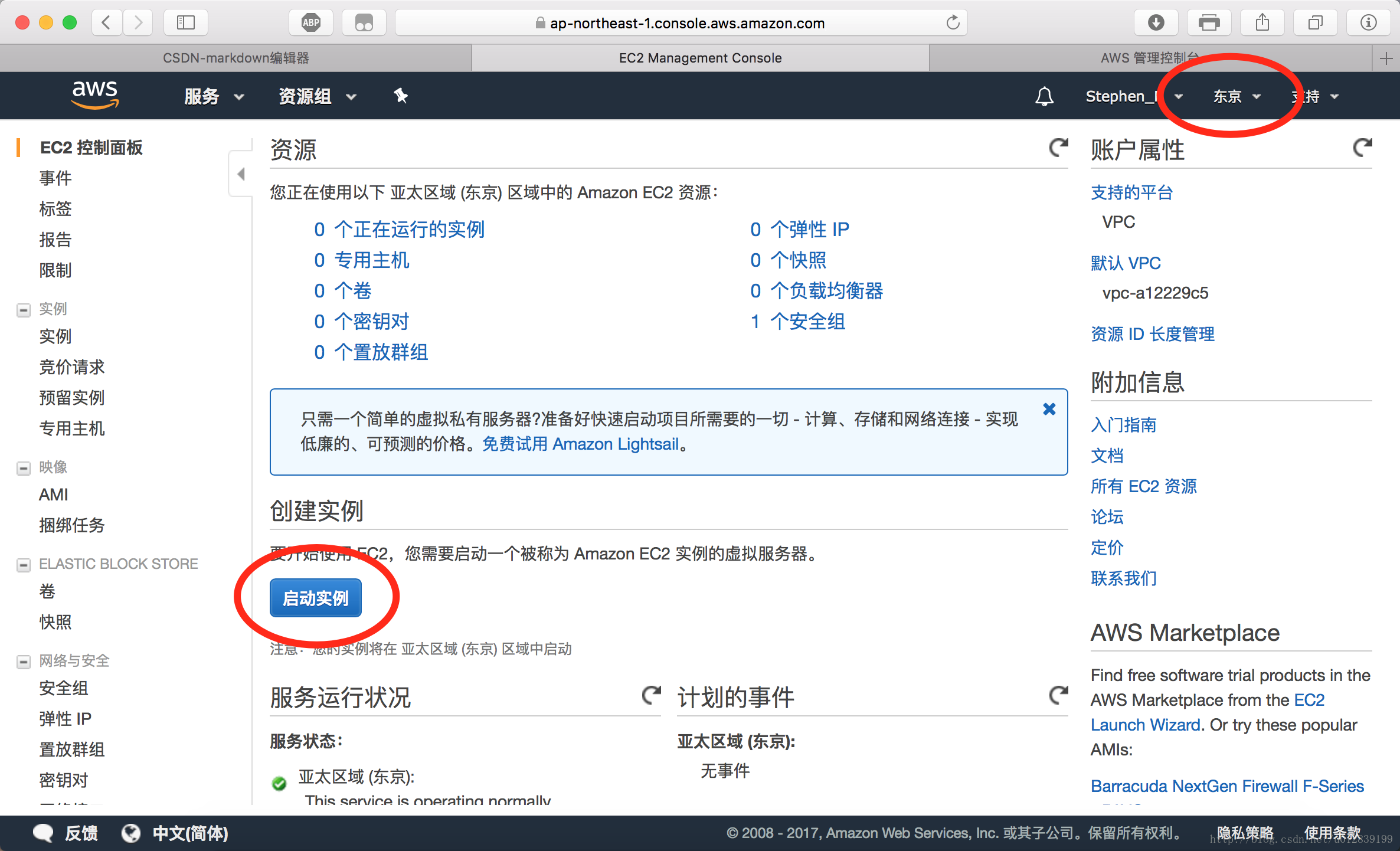Open 0 个弹性 IP link
Screen dimensions: 1400x851
click(799, 229)
